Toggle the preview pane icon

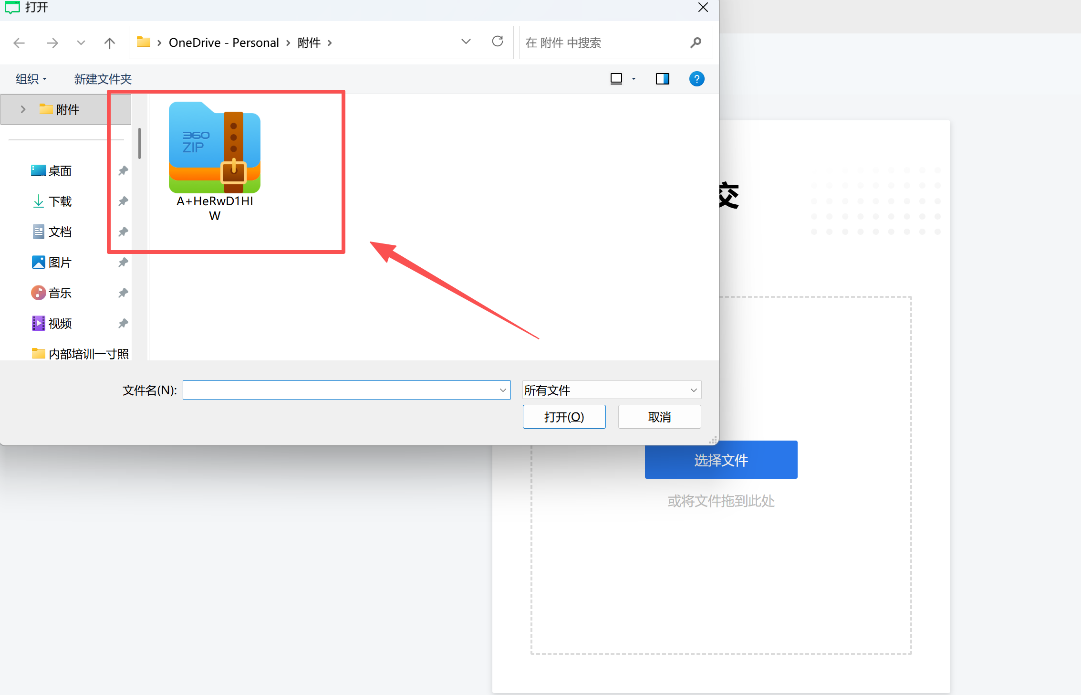(x=662, y=79)
